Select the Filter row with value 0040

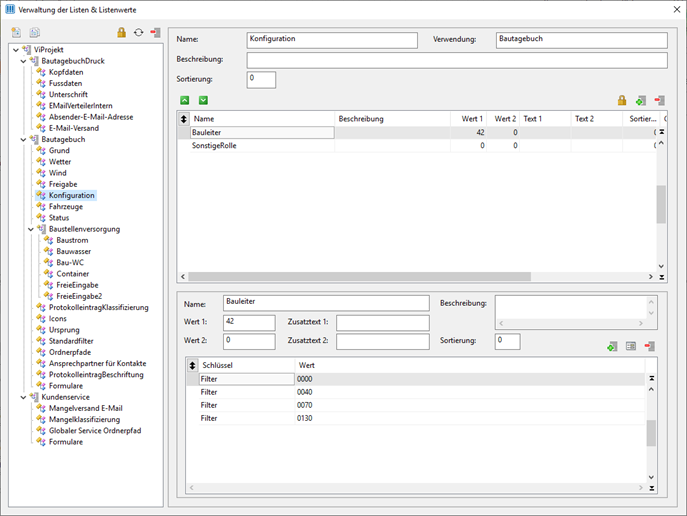pos(415,392)
